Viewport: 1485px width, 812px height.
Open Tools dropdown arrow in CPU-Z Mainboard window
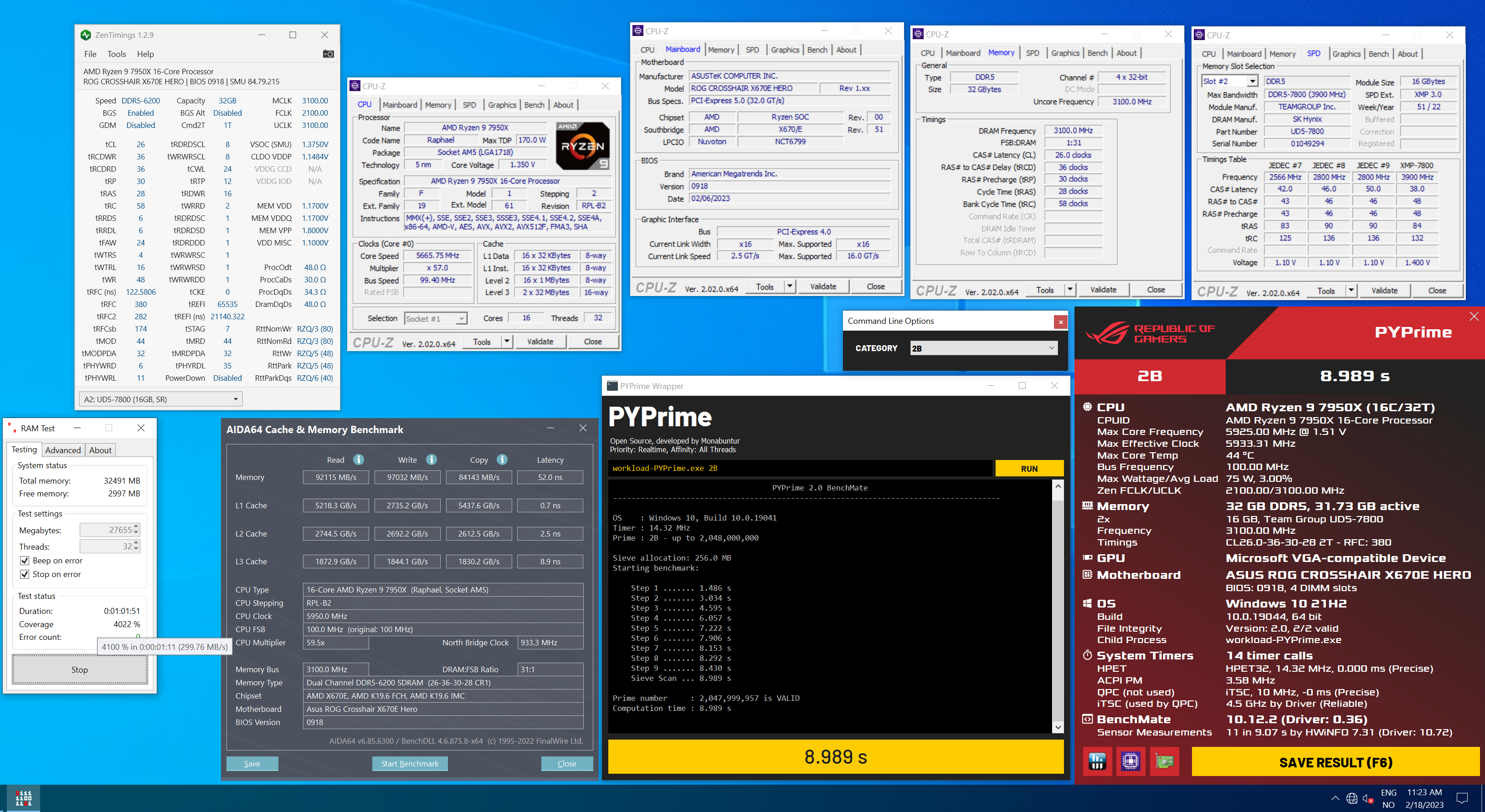[790, 286]
